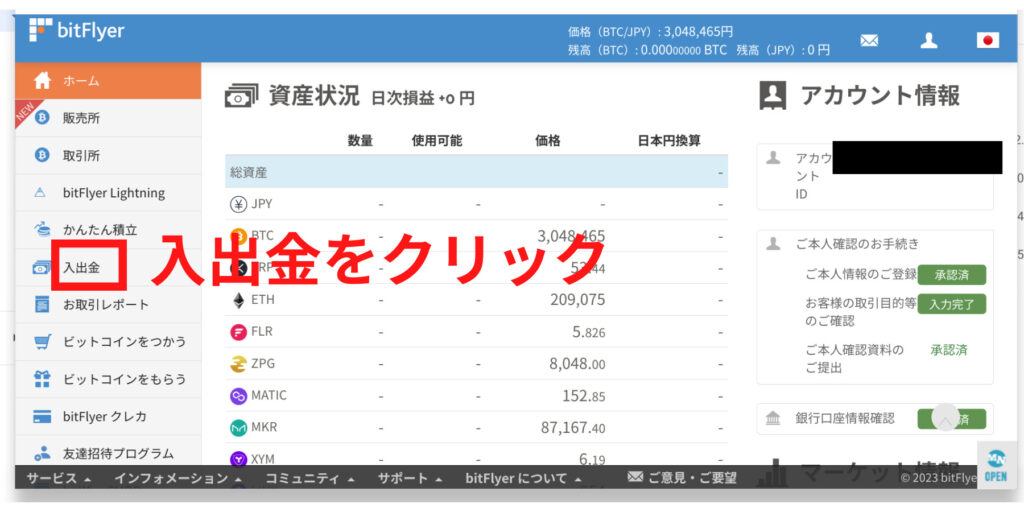
Task: Click the 資産状況 heading
Action: click(314, 96)
